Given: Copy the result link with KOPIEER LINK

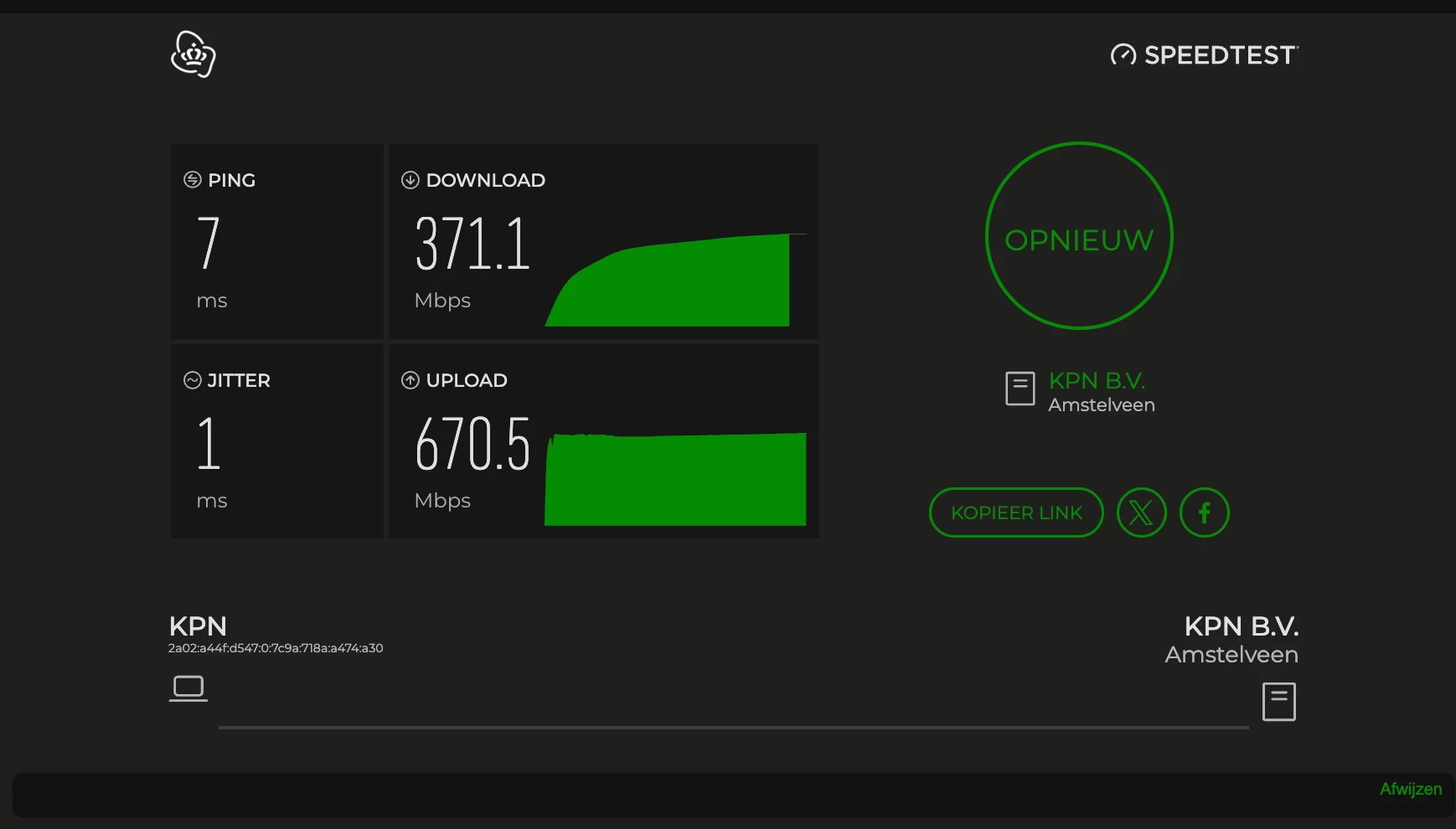Looking at the screenshot, I should click(x=1016, y=512).
